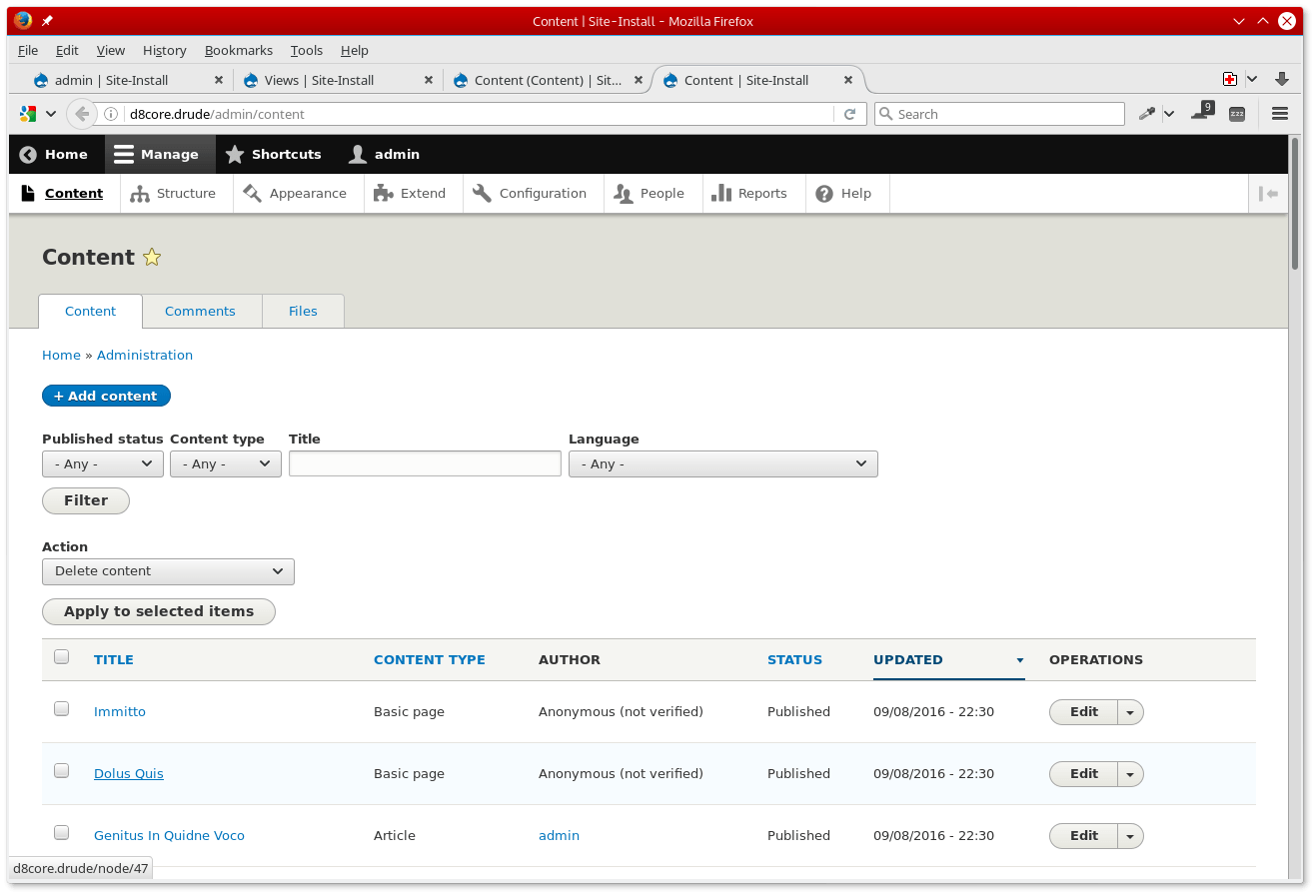The width and height of the screenshot is (1316, 896).
Task: Open the Firefox hamburger menu
Action: pyautogui.click(x=1280, y=114)
